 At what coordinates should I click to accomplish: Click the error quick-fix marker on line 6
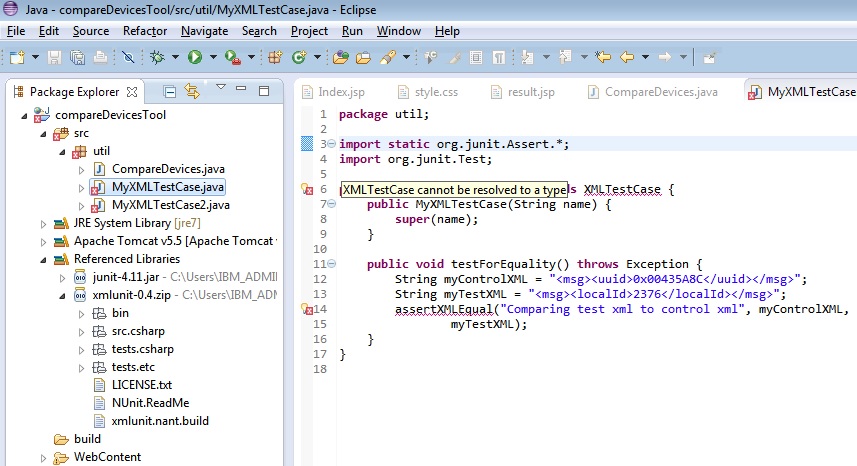(307, 189)
